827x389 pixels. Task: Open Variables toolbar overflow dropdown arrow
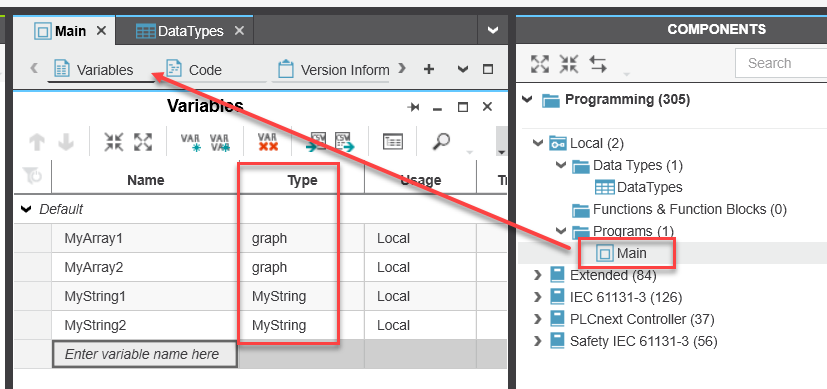coord(501,152)
